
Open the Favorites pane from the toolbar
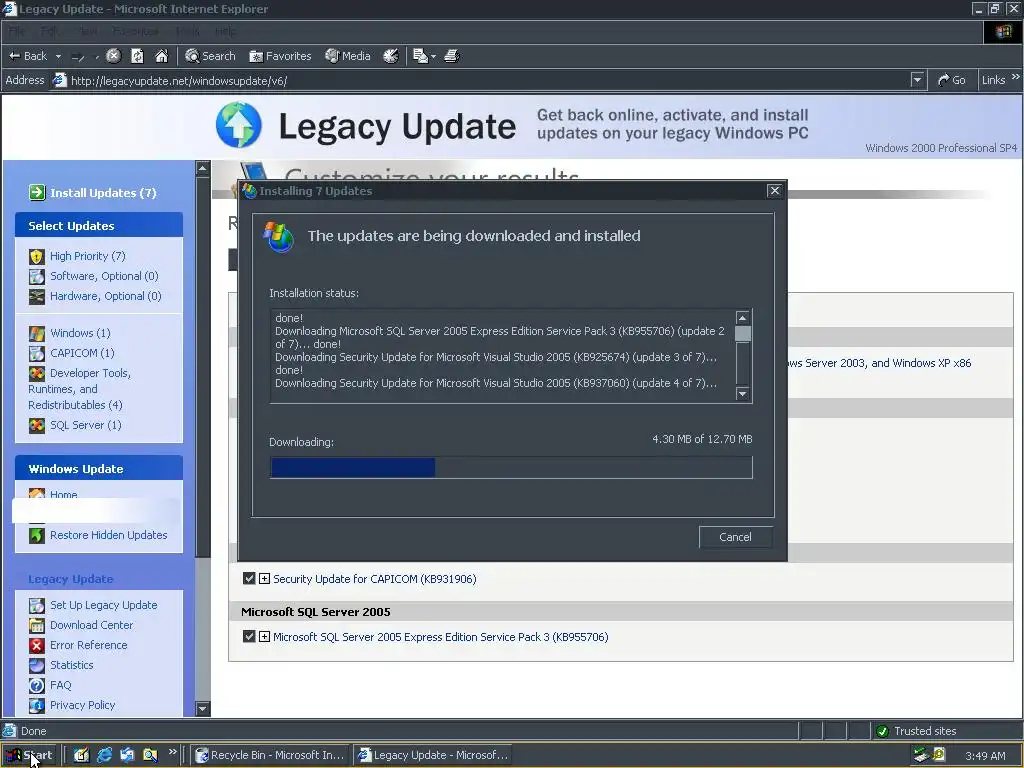[280, 56]
